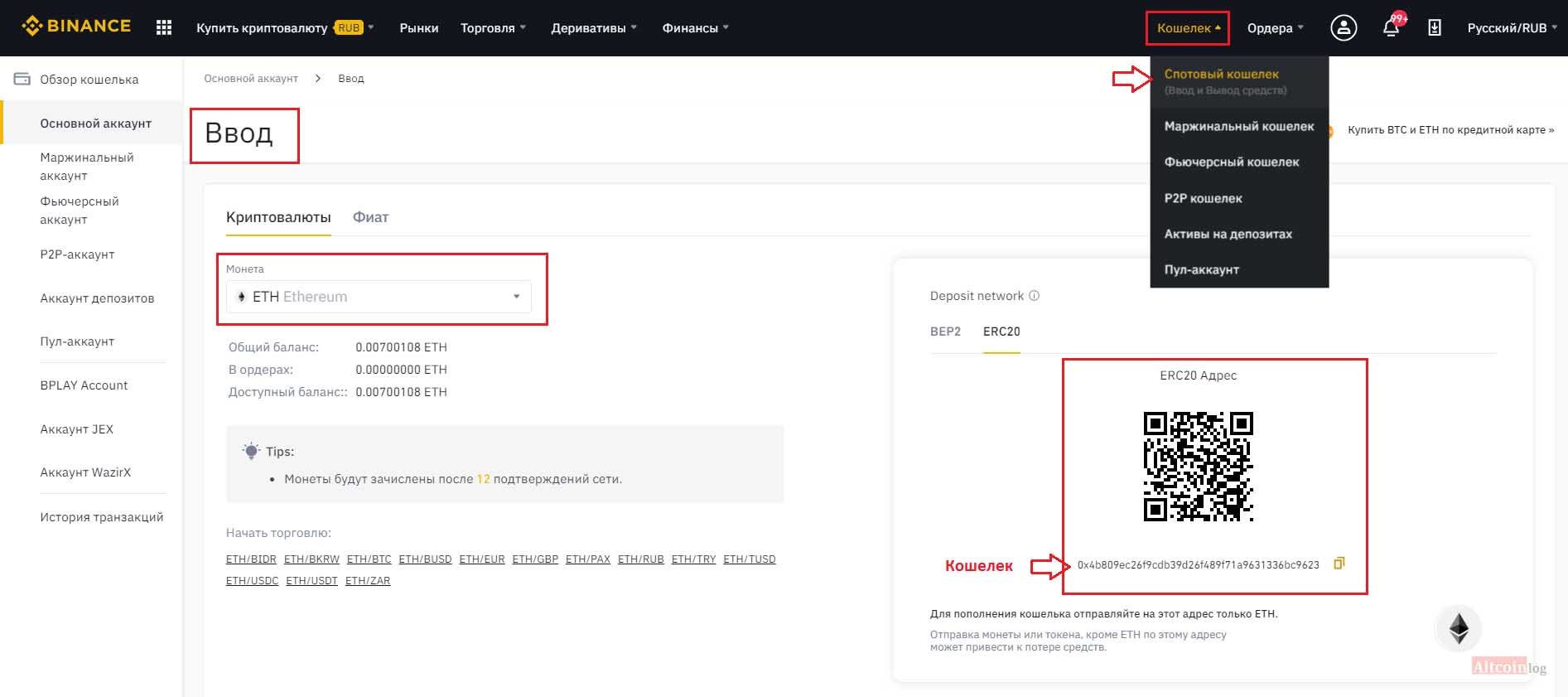Click the RUB badge in top navigation
The image size is (1568, 697).
point(349,27)
